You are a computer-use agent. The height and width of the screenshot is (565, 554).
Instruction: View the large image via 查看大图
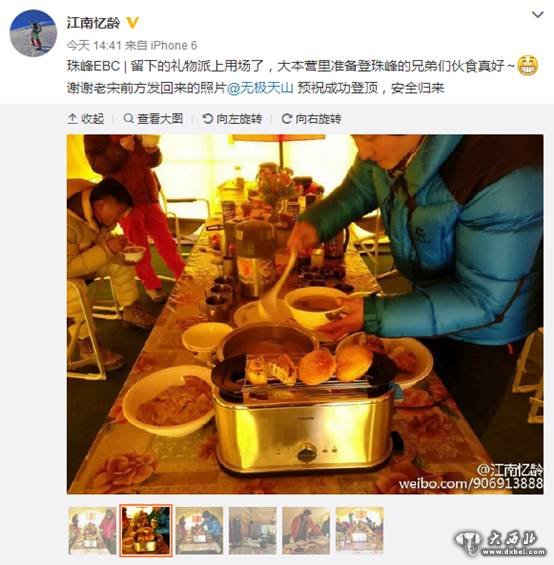154,119
